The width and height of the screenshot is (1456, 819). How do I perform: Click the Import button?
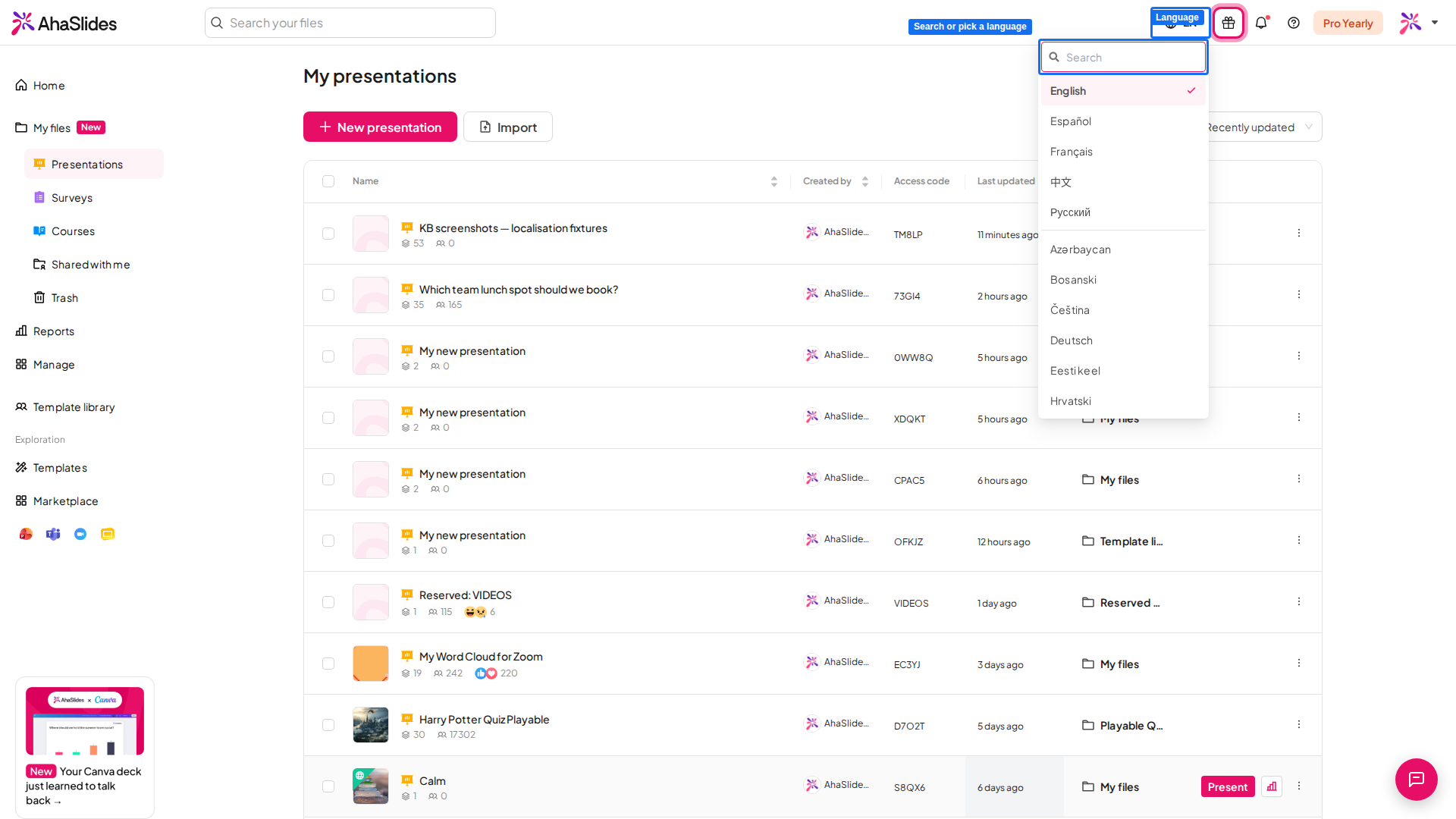click(x=508, y=127)
